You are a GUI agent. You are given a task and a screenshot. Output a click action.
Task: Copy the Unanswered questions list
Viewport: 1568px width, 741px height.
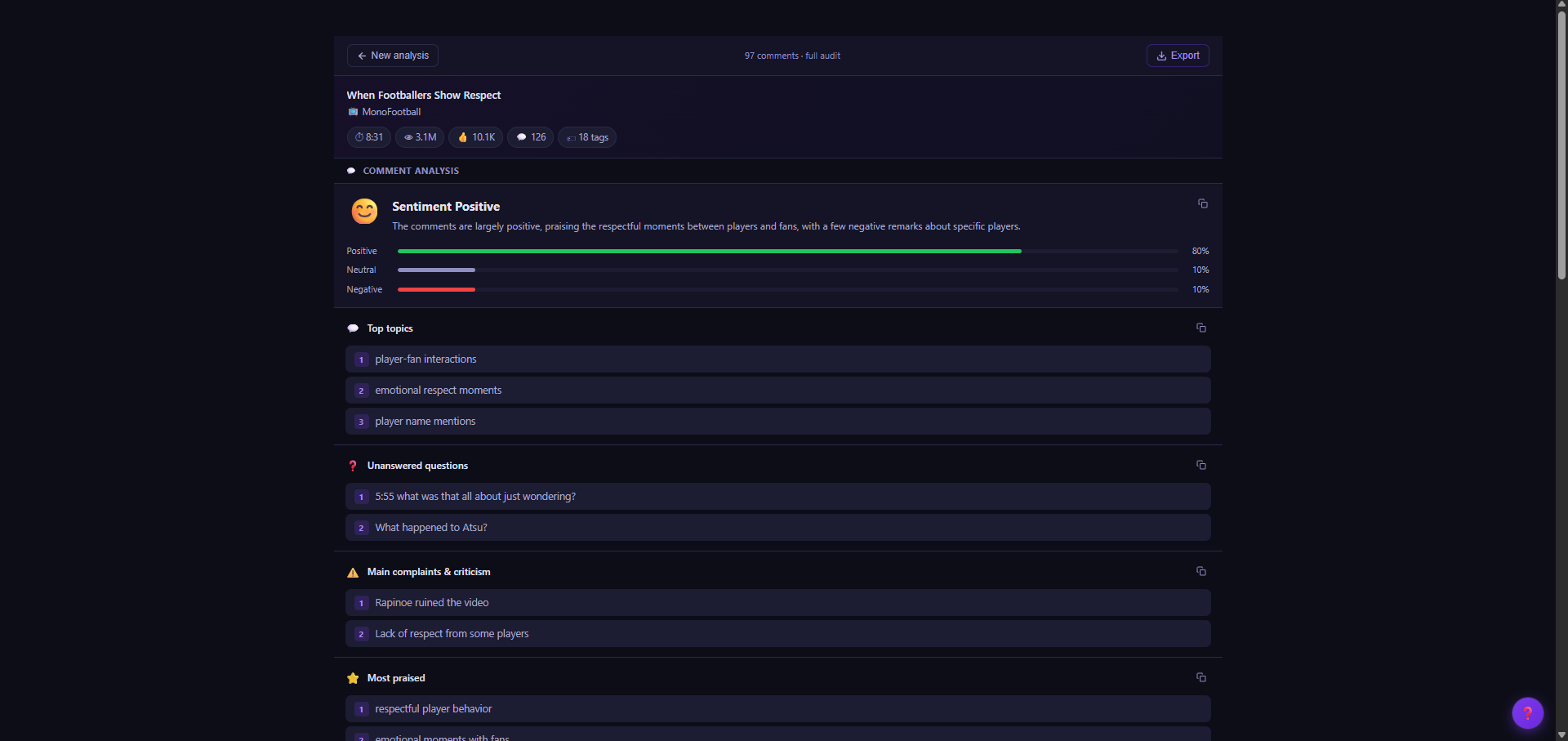pos(1200,465)
